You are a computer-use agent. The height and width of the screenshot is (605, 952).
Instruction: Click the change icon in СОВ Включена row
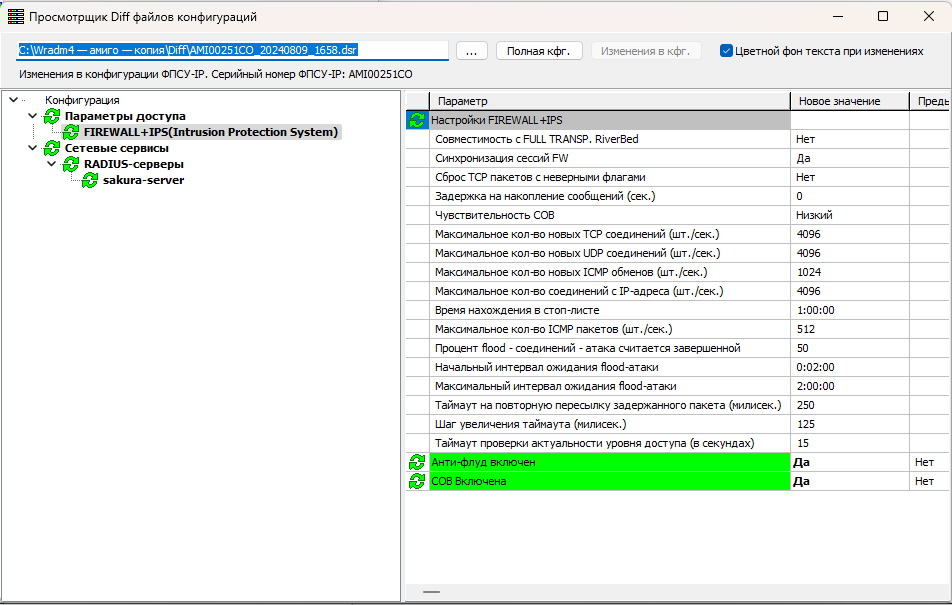[x=417, y=481]
